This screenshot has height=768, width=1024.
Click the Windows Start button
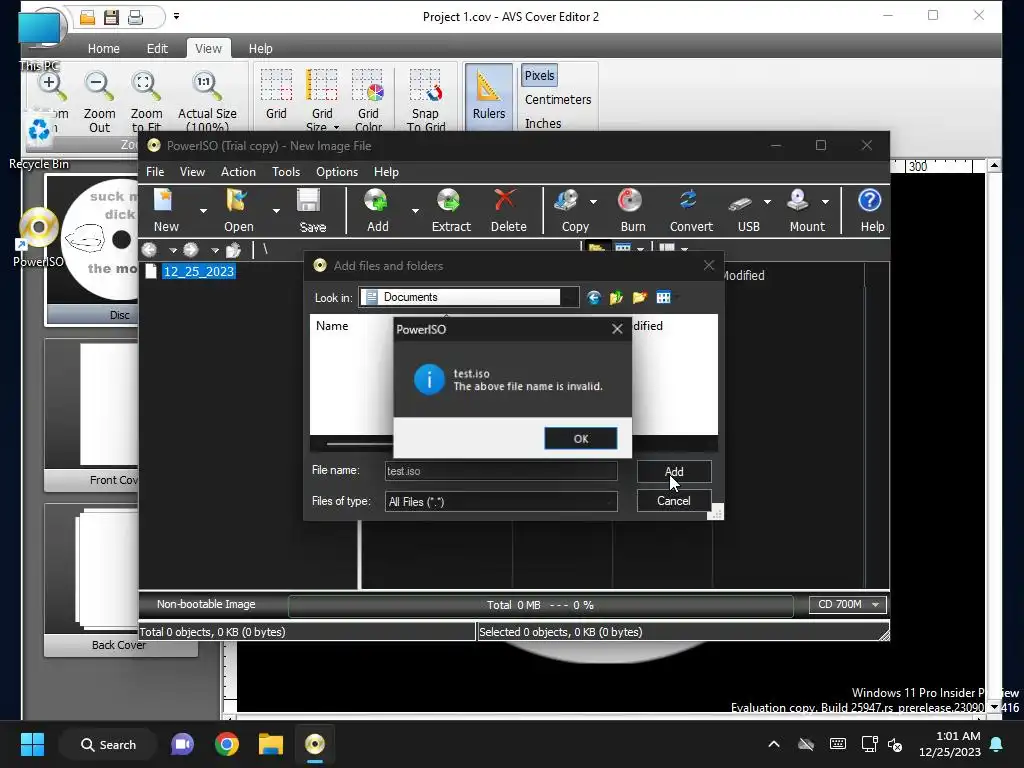pos(32,744)
